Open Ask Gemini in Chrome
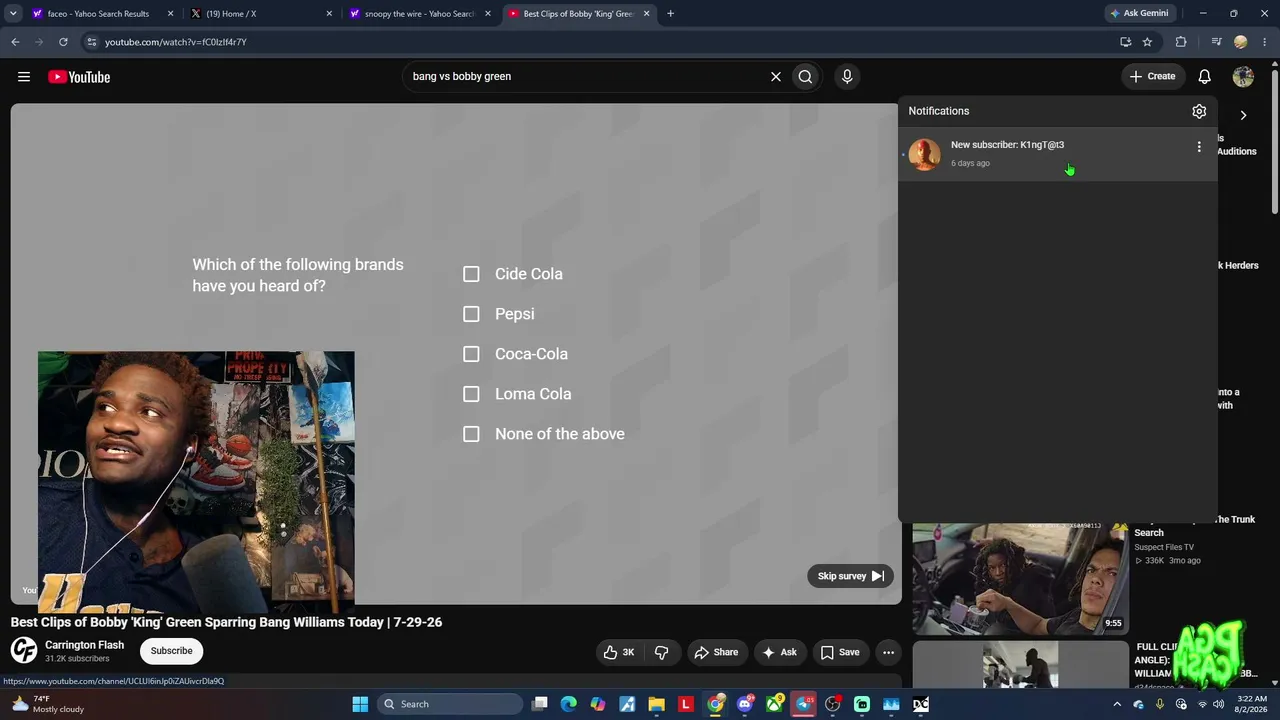This screenshot has width=1280, height=720. pos(1139,14)
